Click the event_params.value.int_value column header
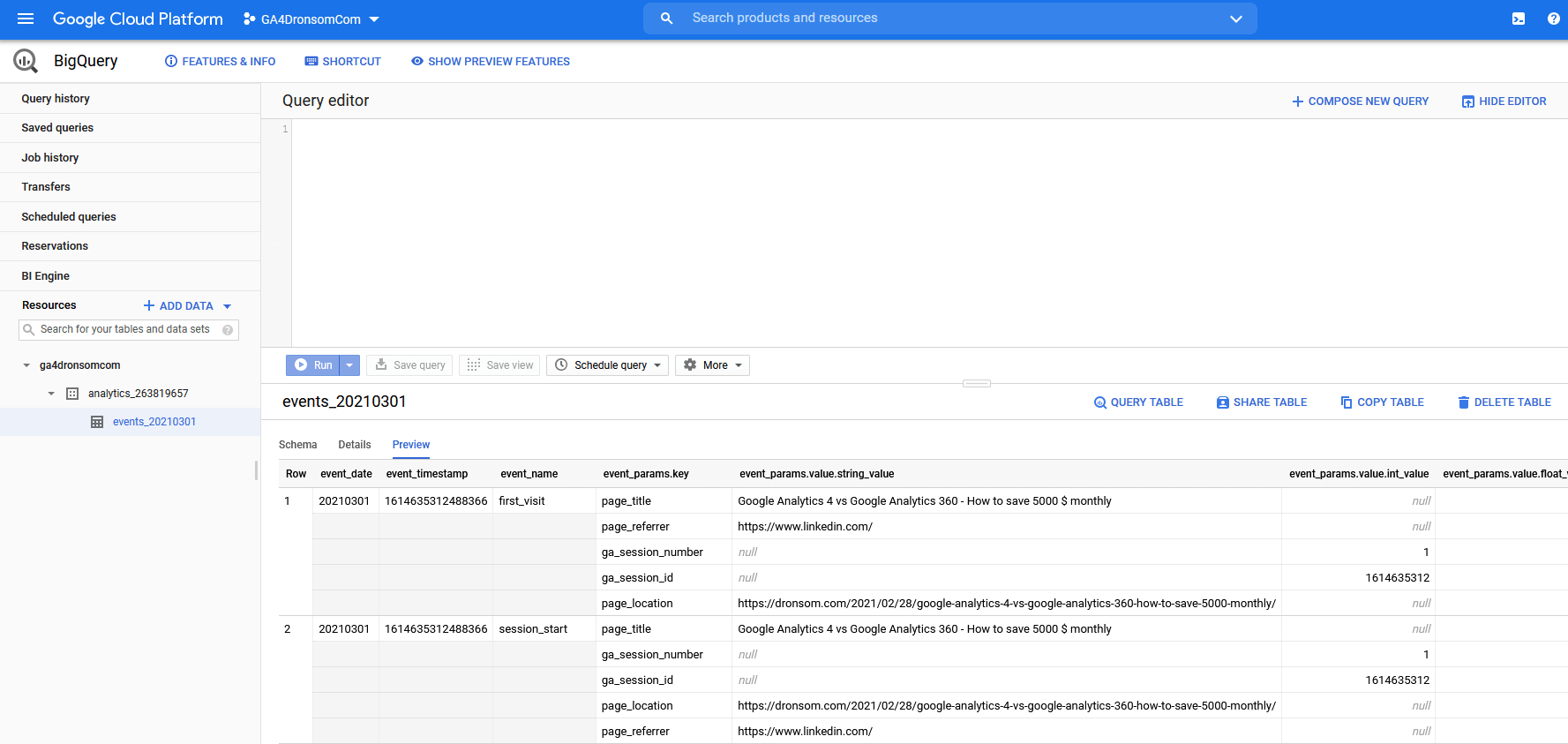Screen dimensions: 1568x744 1359,474
